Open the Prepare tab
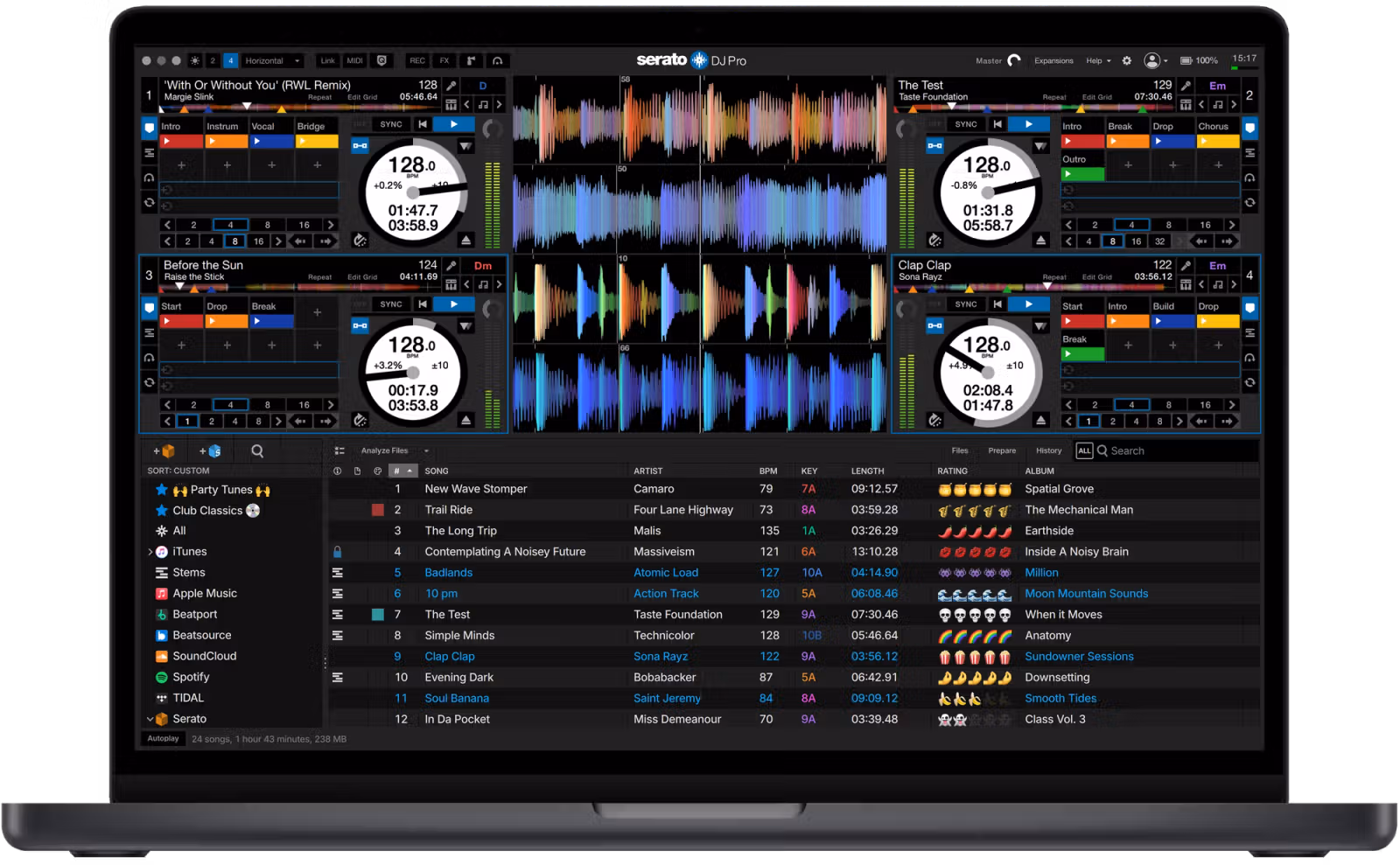 (1002, 451)
